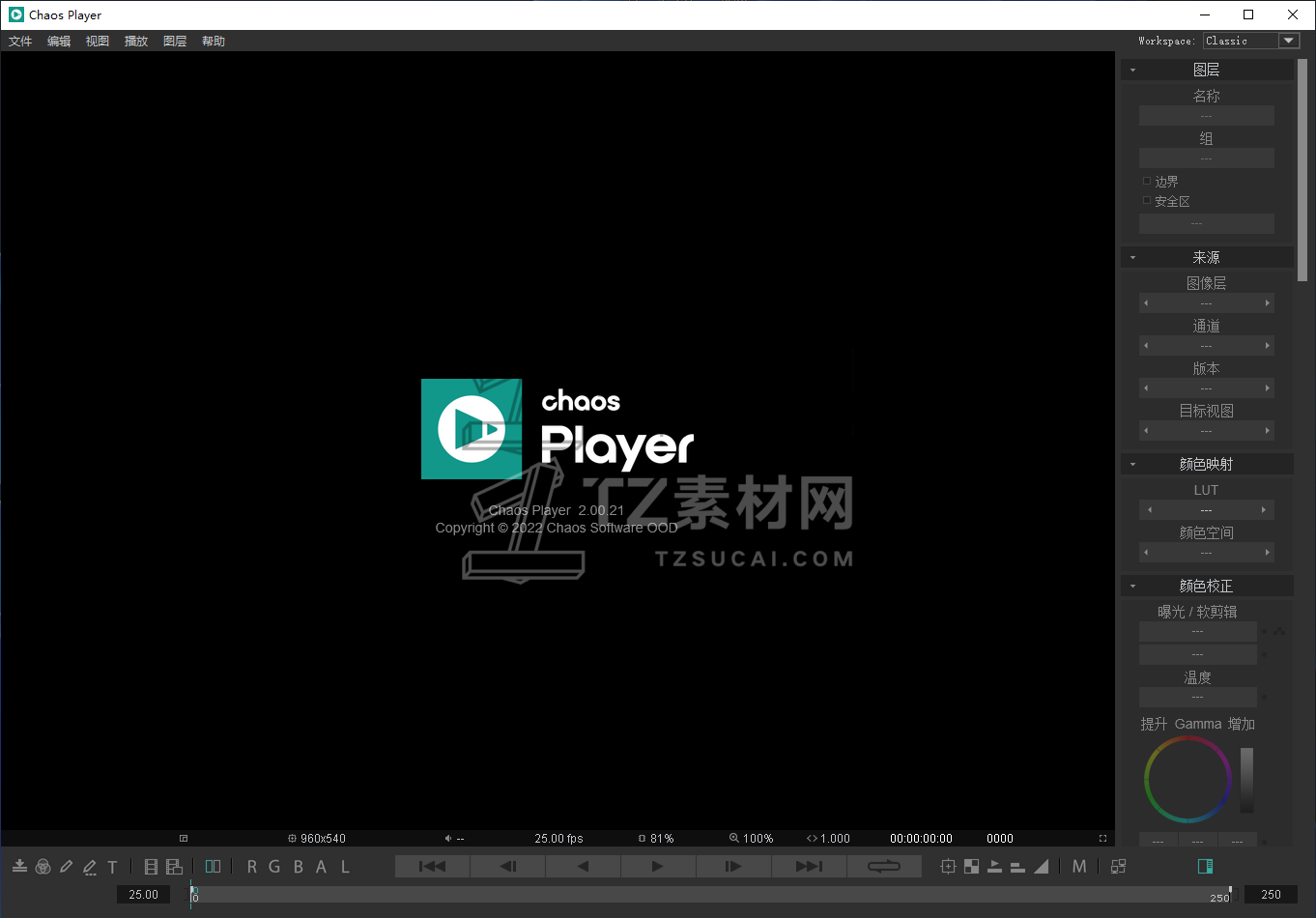Screen dimensions: 1316x918
Task: Click next arrow on 版本 selector
Action: (x=1267, y=388)
